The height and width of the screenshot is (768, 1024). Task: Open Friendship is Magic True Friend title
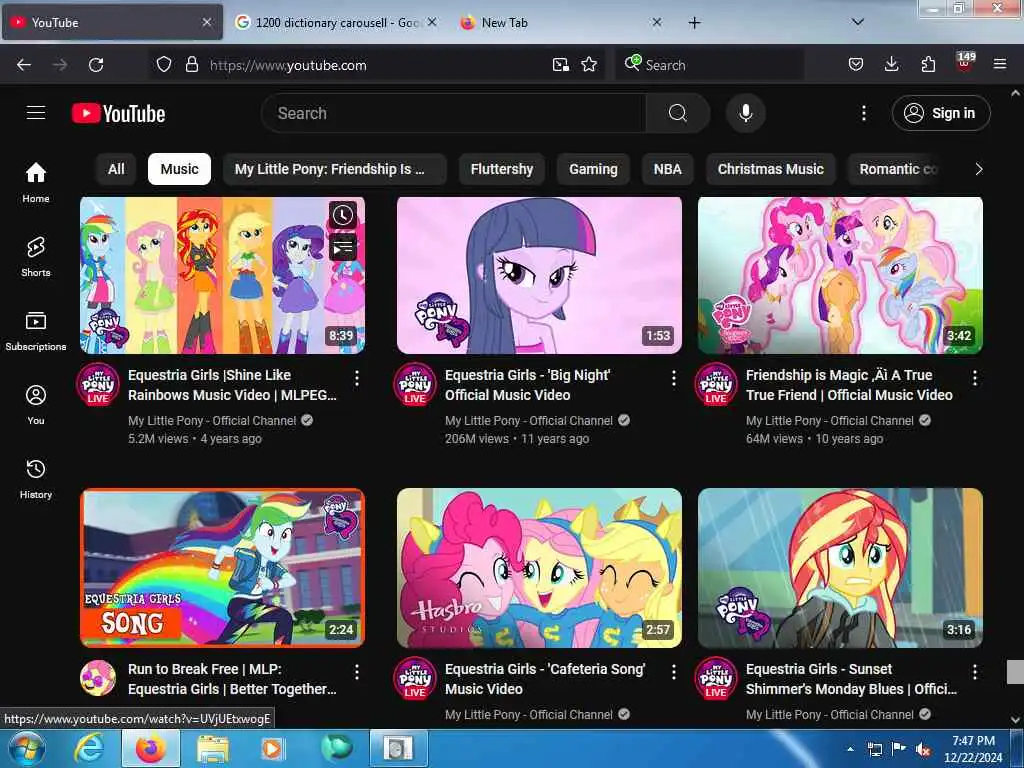pyautogui.click(x=849, y=385)
